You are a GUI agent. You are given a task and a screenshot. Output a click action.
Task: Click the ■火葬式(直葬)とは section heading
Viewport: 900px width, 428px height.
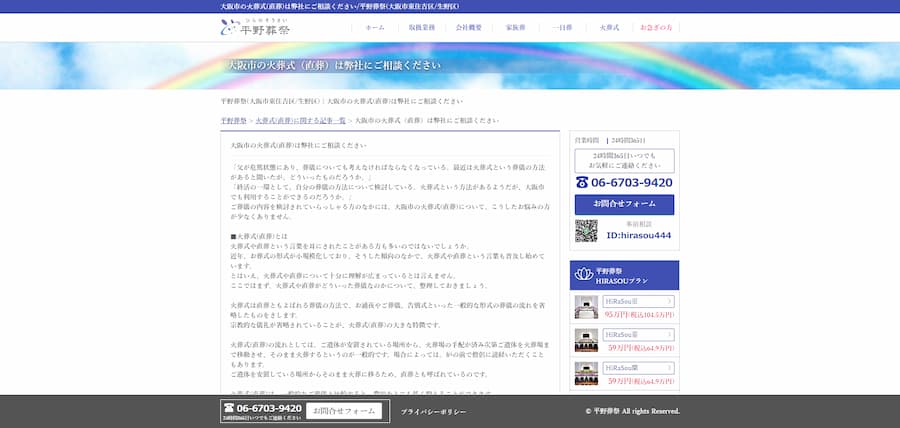coord(259,236)
